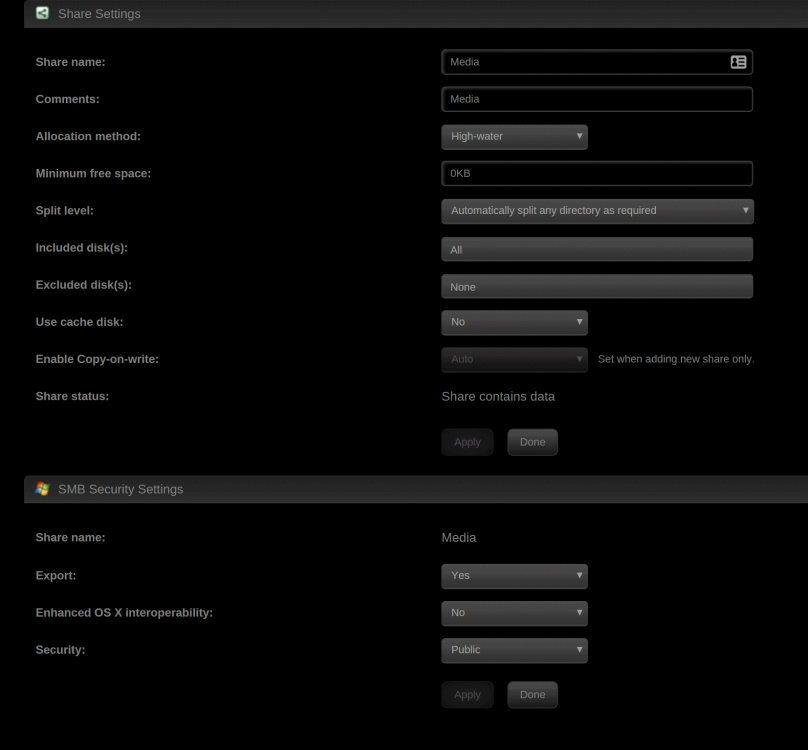Click the Split level label

[x=64, y=211]
